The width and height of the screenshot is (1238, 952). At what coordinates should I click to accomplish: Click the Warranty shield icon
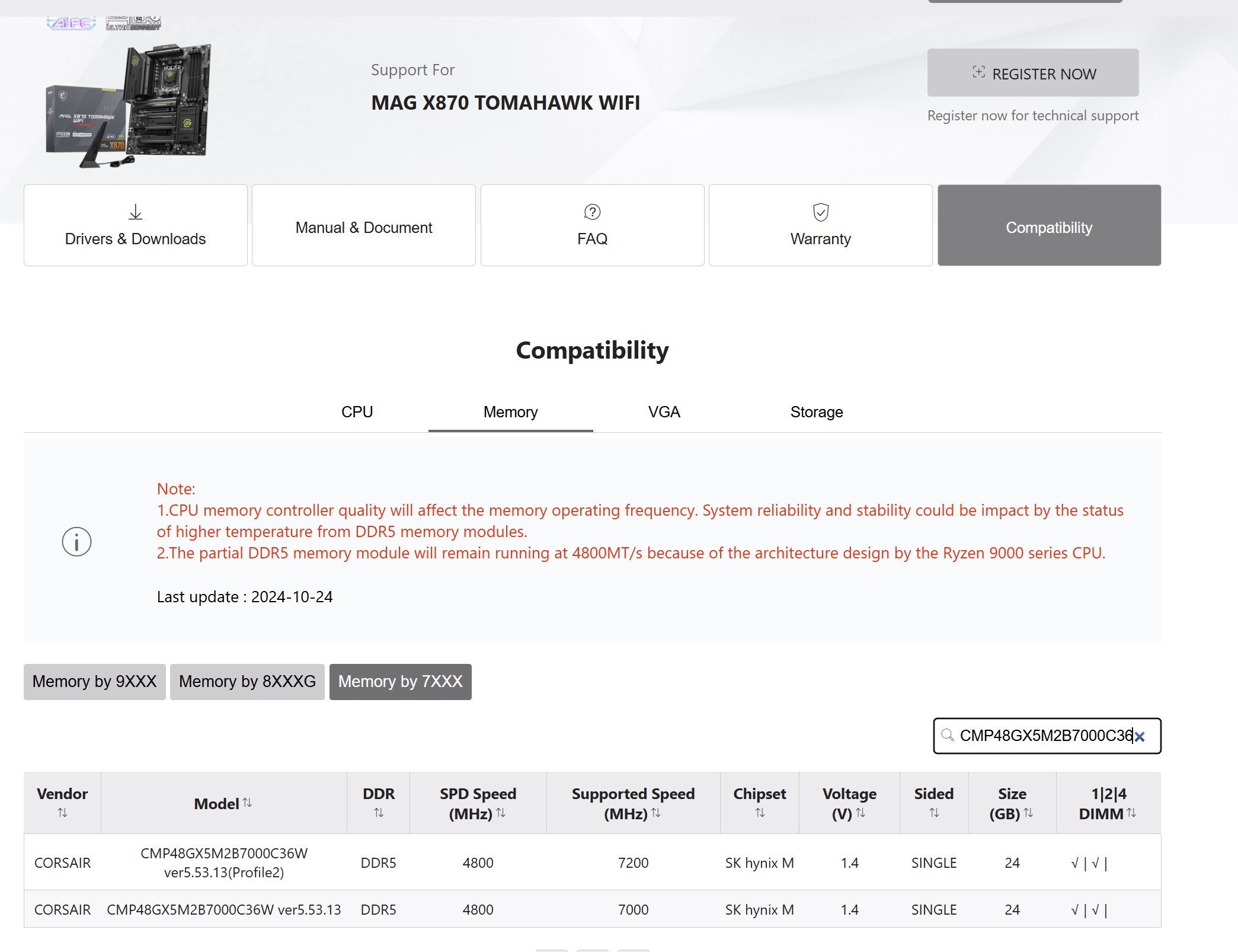(820, 212)
